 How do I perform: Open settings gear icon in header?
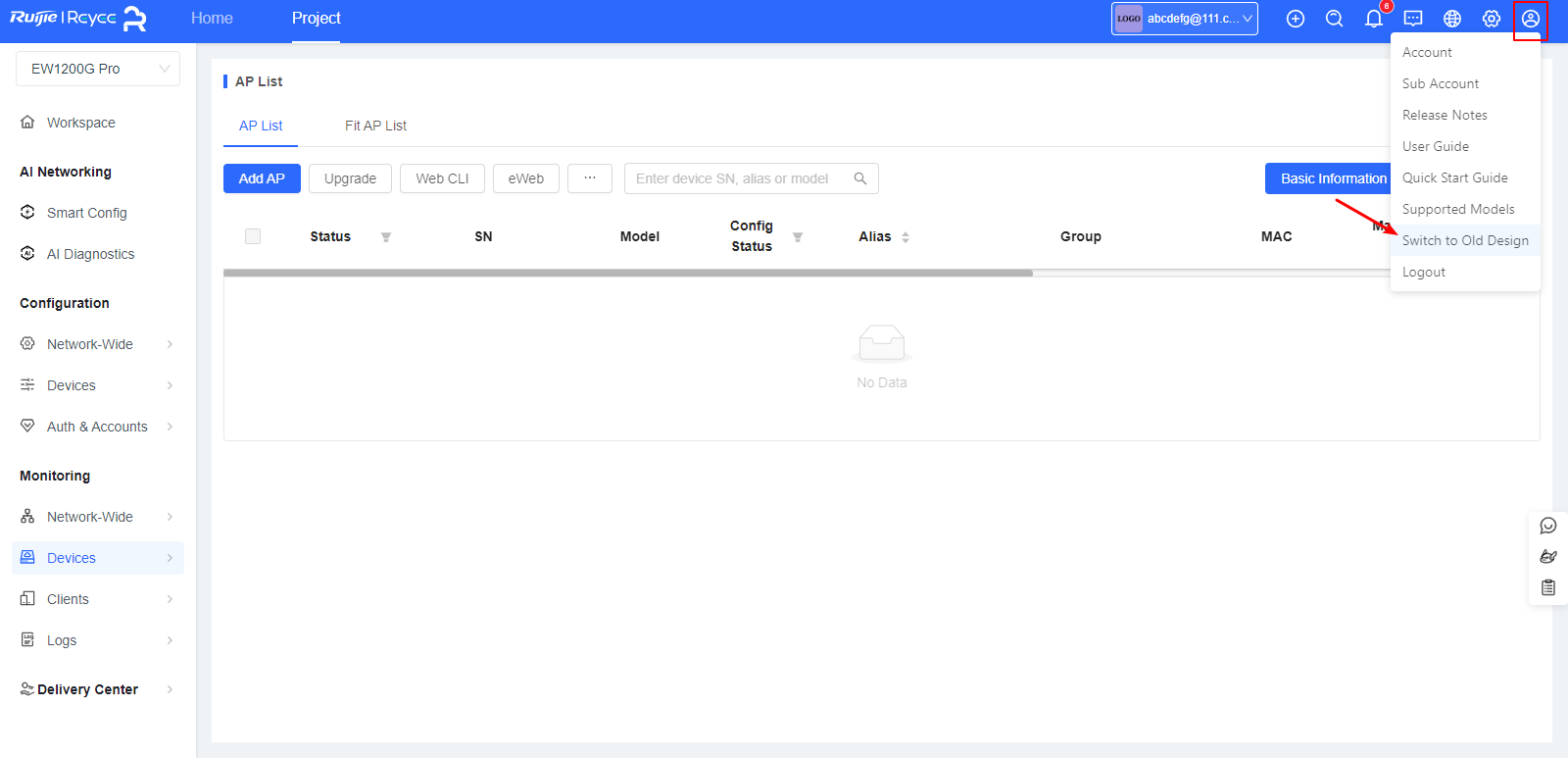1491,19
